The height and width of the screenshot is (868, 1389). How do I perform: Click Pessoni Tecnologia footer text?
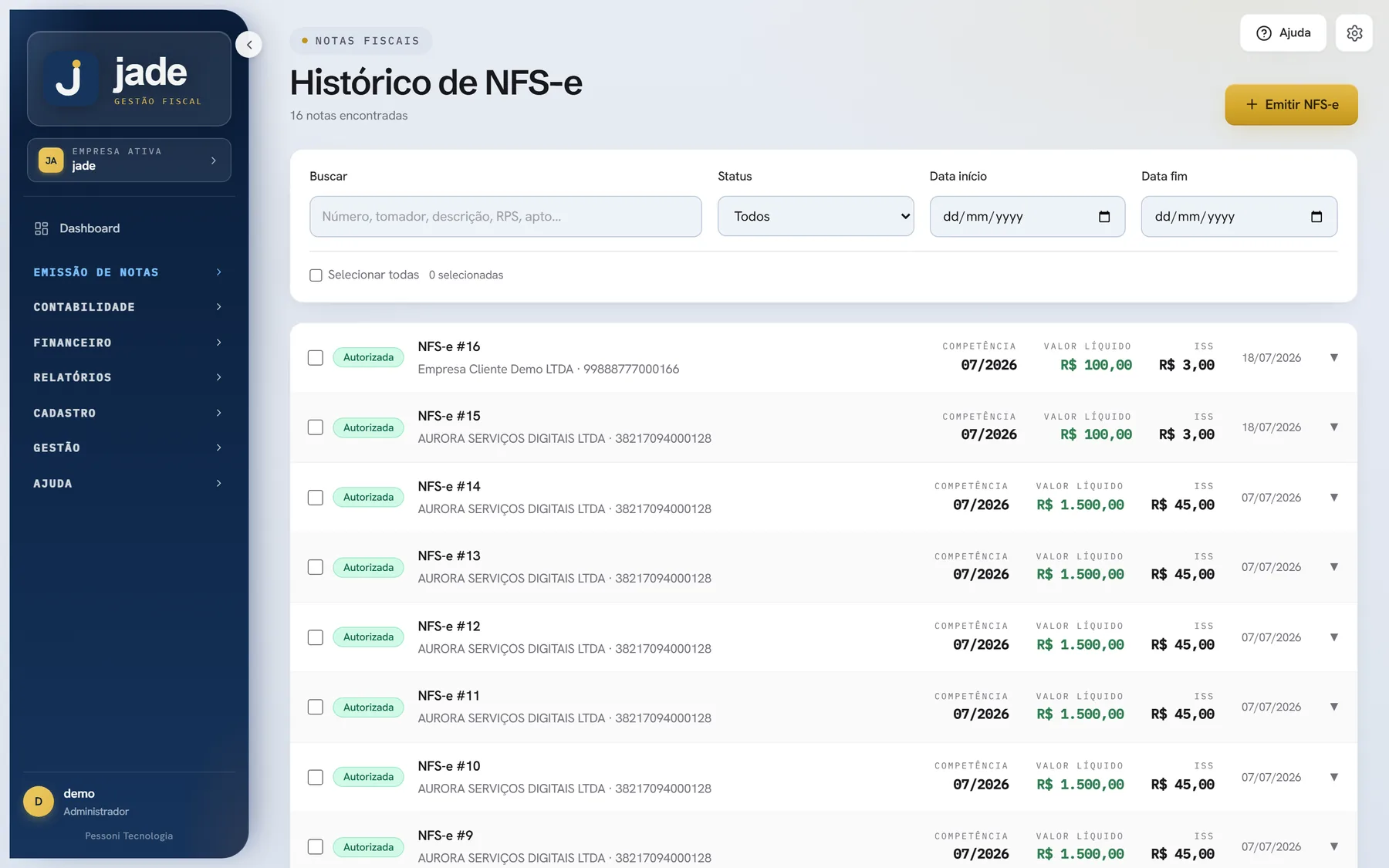coord(129,836)
